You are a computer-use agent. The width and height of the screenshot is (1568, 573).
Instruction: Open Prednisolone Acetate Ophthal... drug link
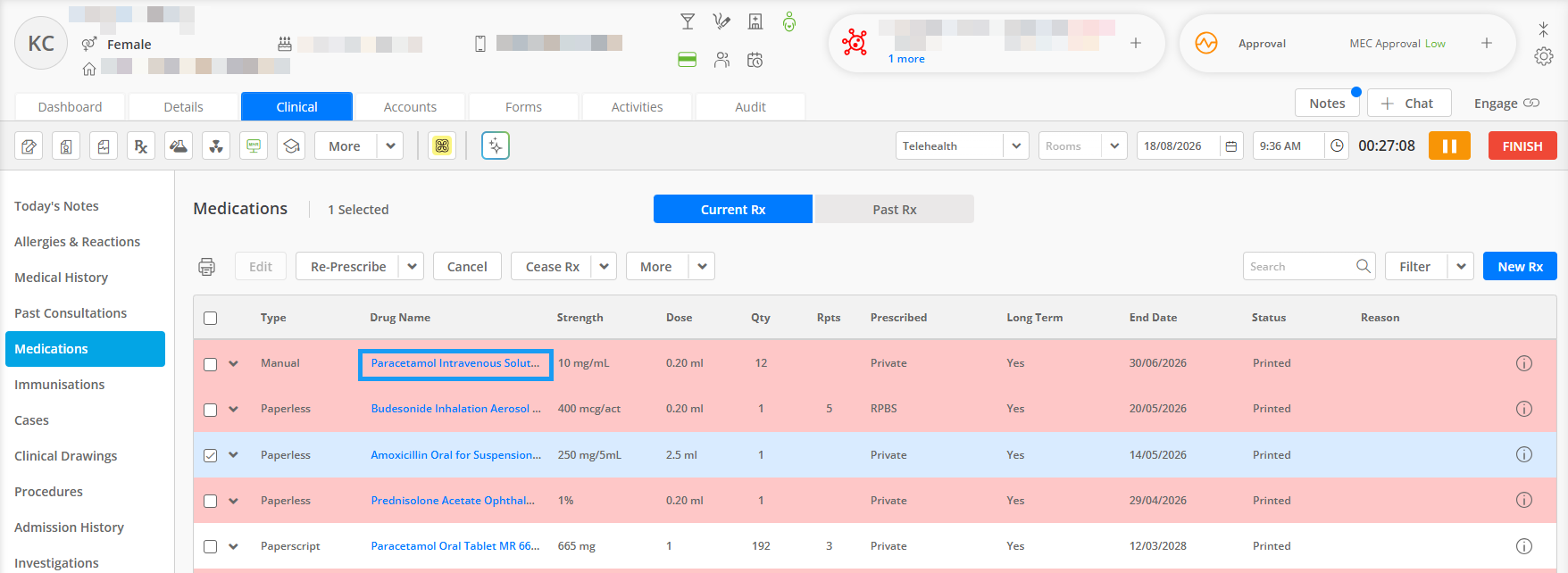[453, 501]
